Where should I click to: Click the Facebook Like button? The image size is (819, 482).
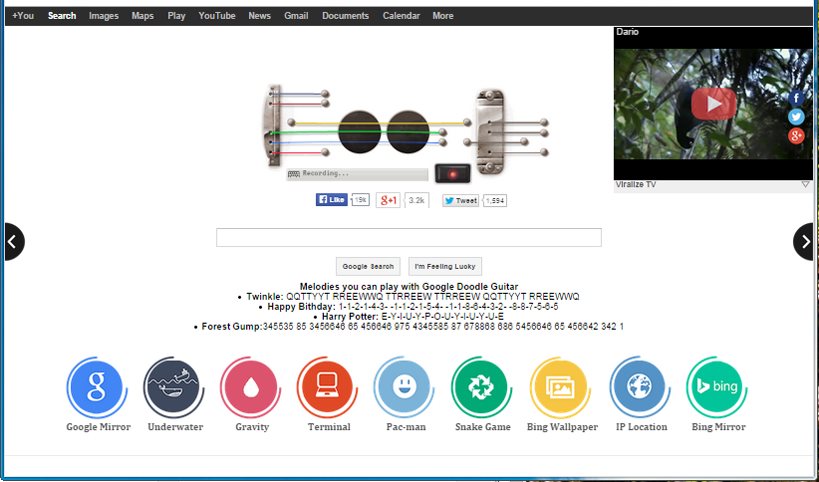(x=332, y=199)
